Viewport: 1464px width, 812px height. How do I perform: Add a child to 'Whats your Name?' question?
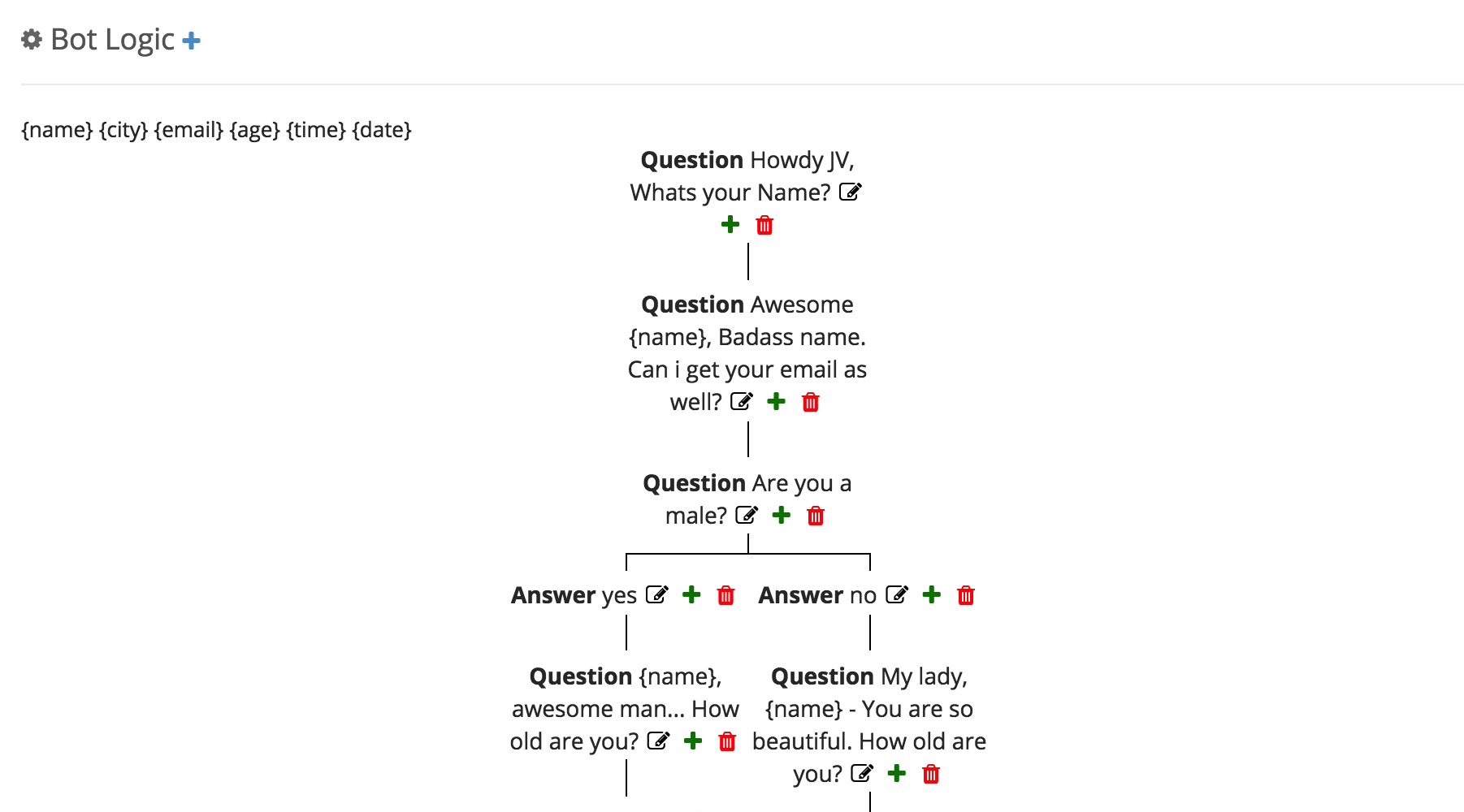tap(730, 225)
